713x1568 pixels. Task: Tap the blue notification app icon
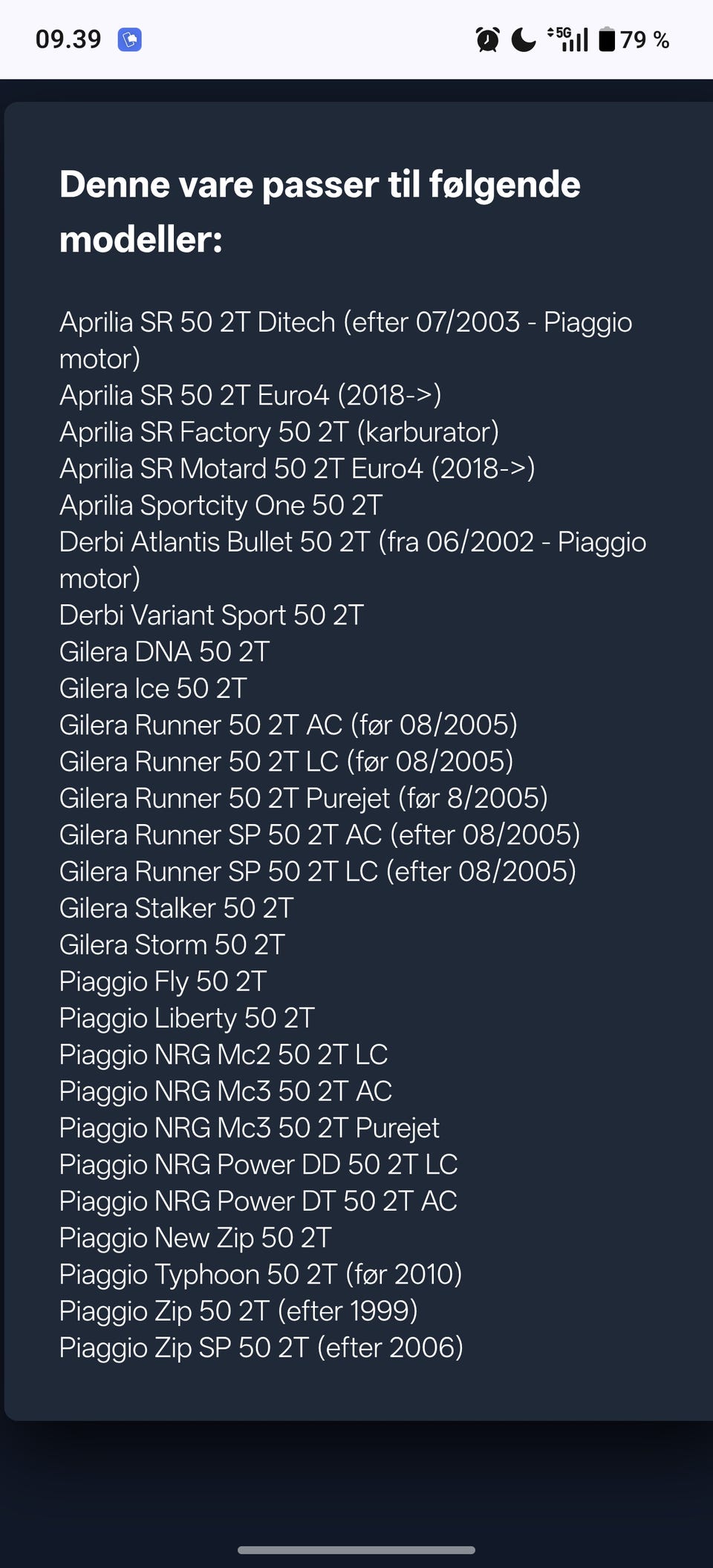(x=130, y=39)
